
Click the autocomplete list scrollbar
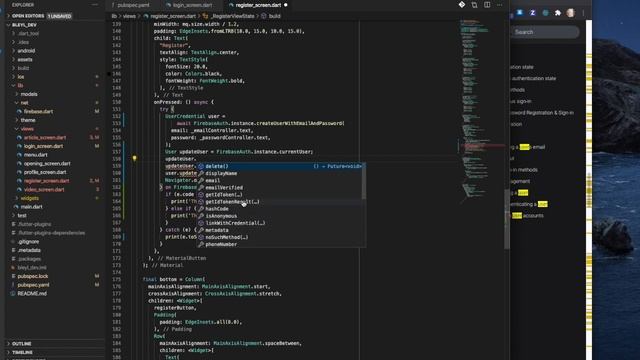point(364,181)
